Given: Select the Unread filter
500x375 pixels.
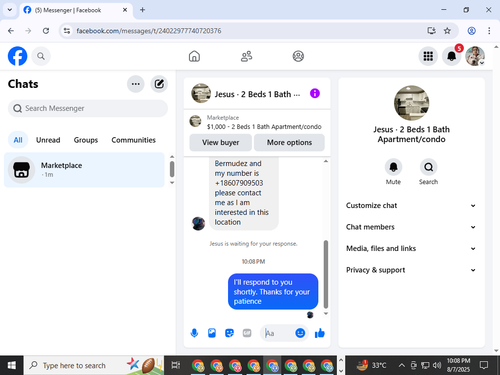Looking at the screenshot, I should [48, 140].
